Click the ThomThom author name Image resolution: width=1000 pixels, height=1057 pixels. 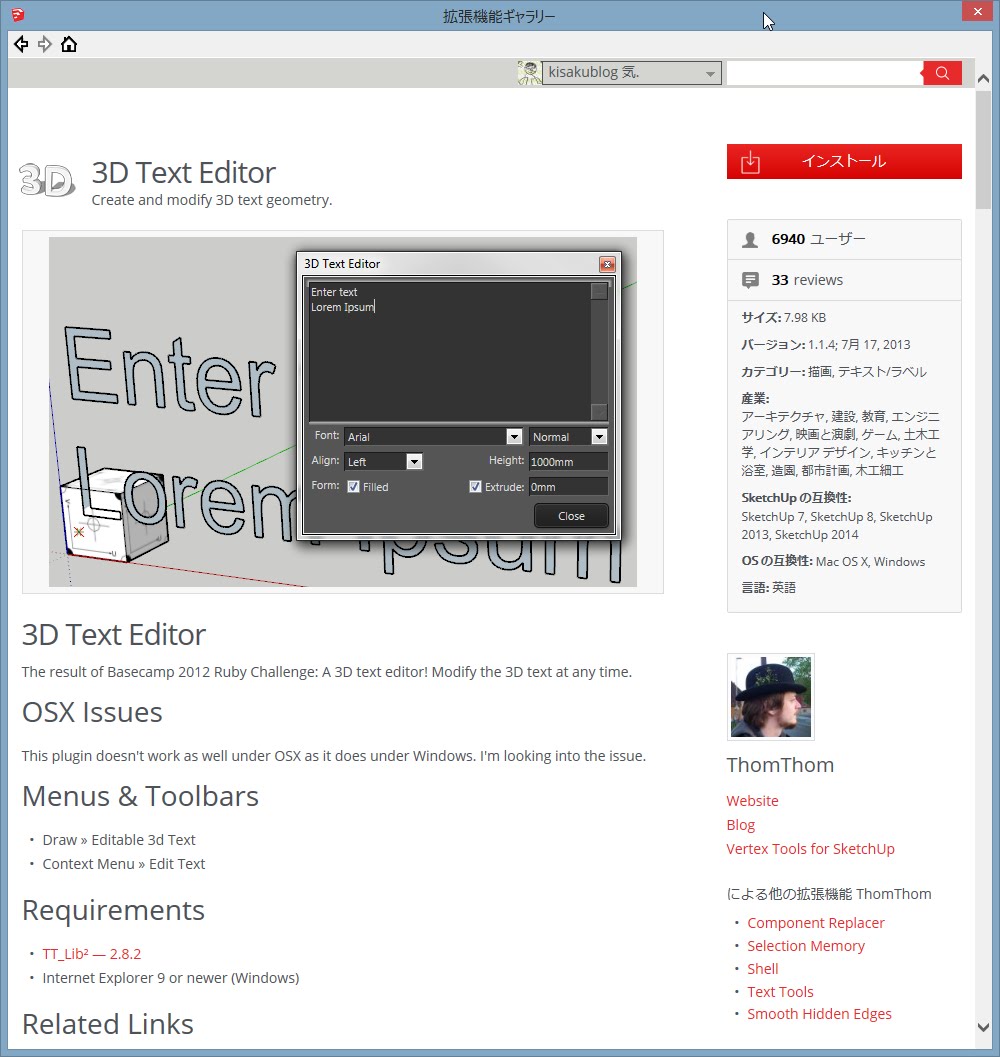point(780,765)
